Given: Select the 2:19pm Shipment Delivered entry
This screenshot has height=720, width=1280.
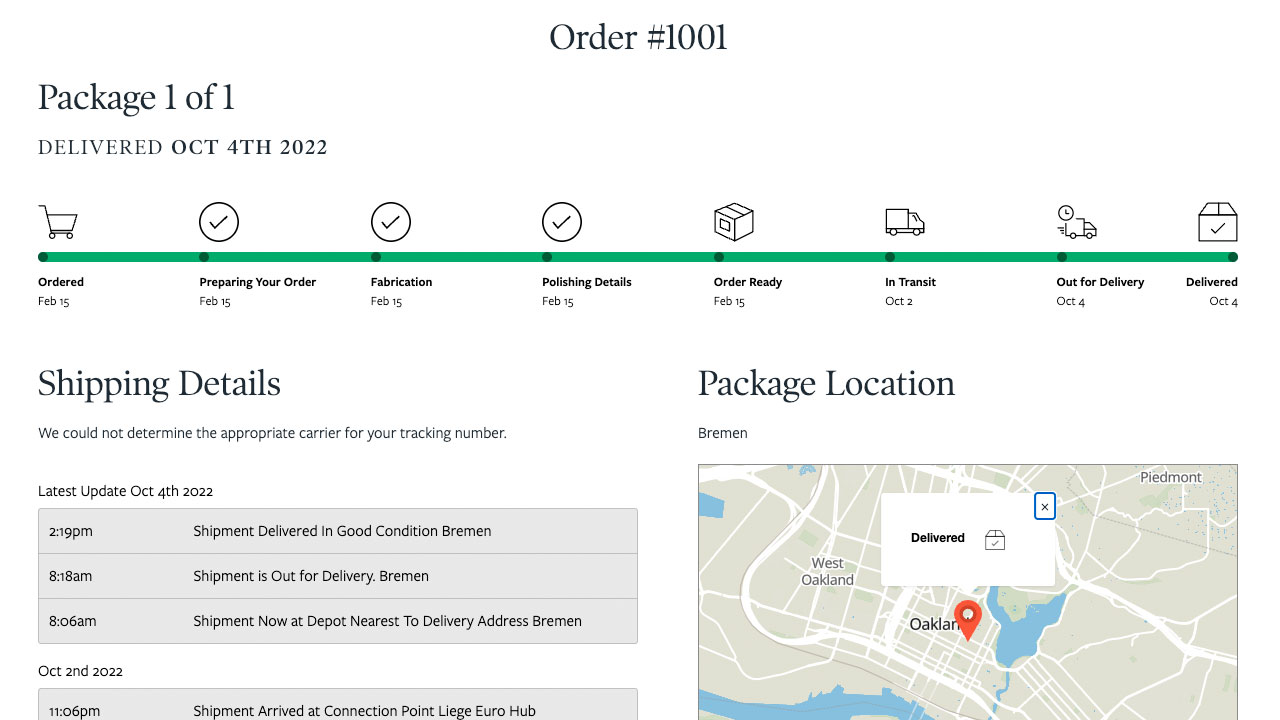Looking at the screenshot, I should pyautogui.click(x=337, y=531).
